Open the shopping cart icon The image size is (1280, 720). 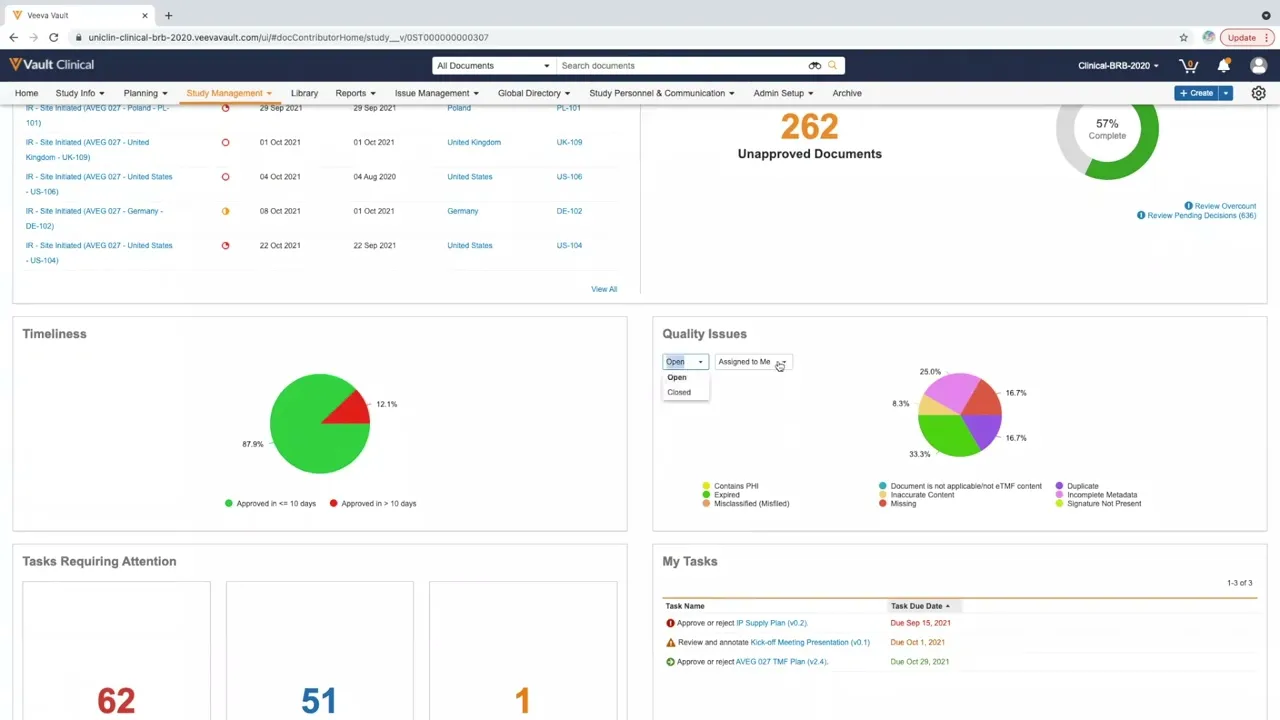(x=1189, y=66)
